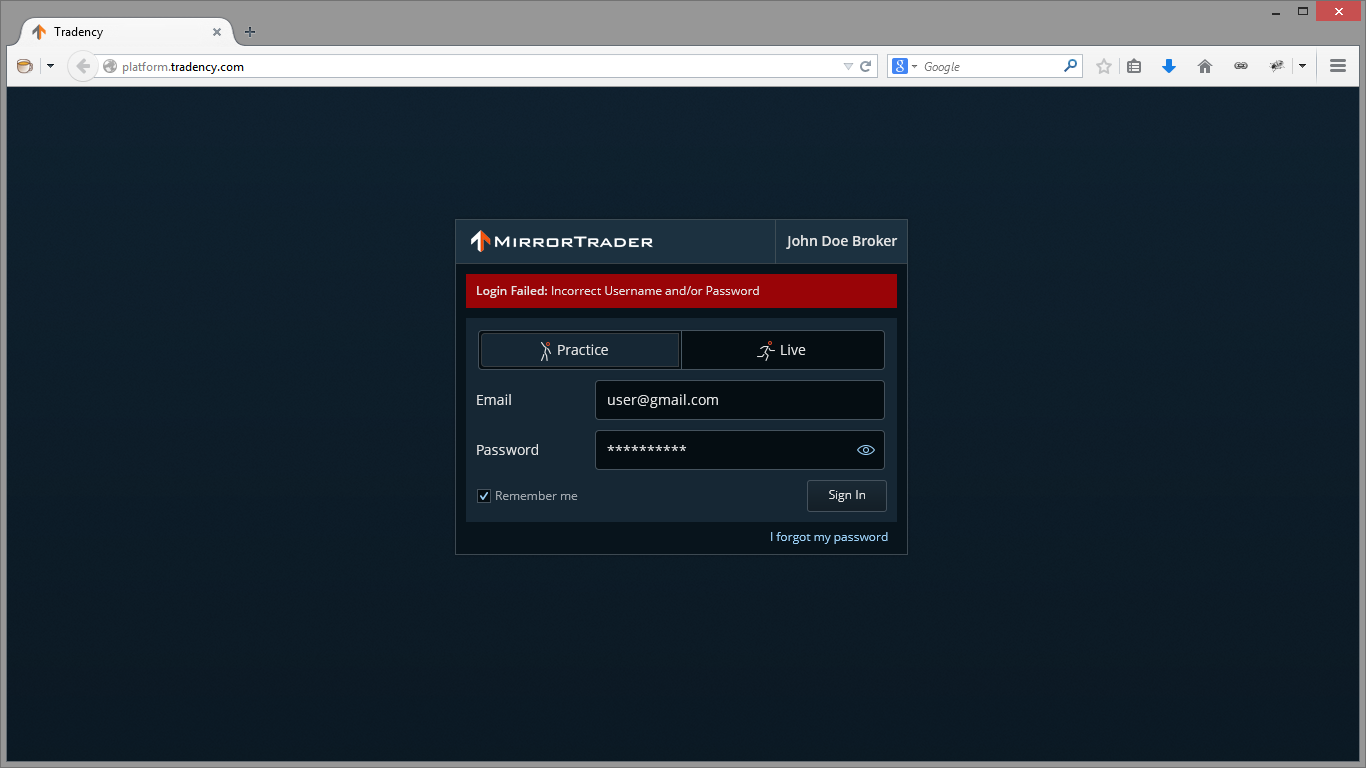The height and width of the screenshot is (768, 1366).
Task: Bookmark this page with the star
Action: (1104, 66)
